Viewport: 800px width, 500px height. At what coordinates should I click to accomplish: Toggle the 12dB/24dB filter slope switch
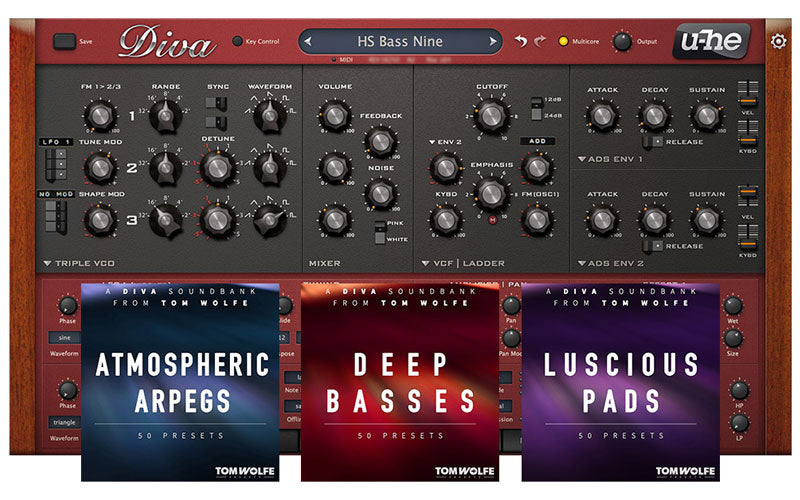click(x=536, y=108)
